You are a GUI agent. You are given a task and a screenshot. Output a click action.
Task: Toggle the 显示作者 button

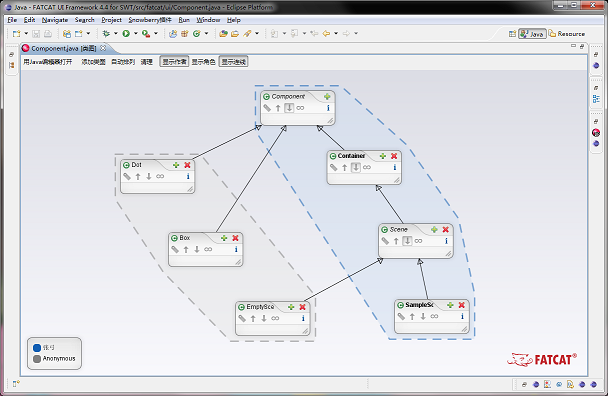[174, 62]
